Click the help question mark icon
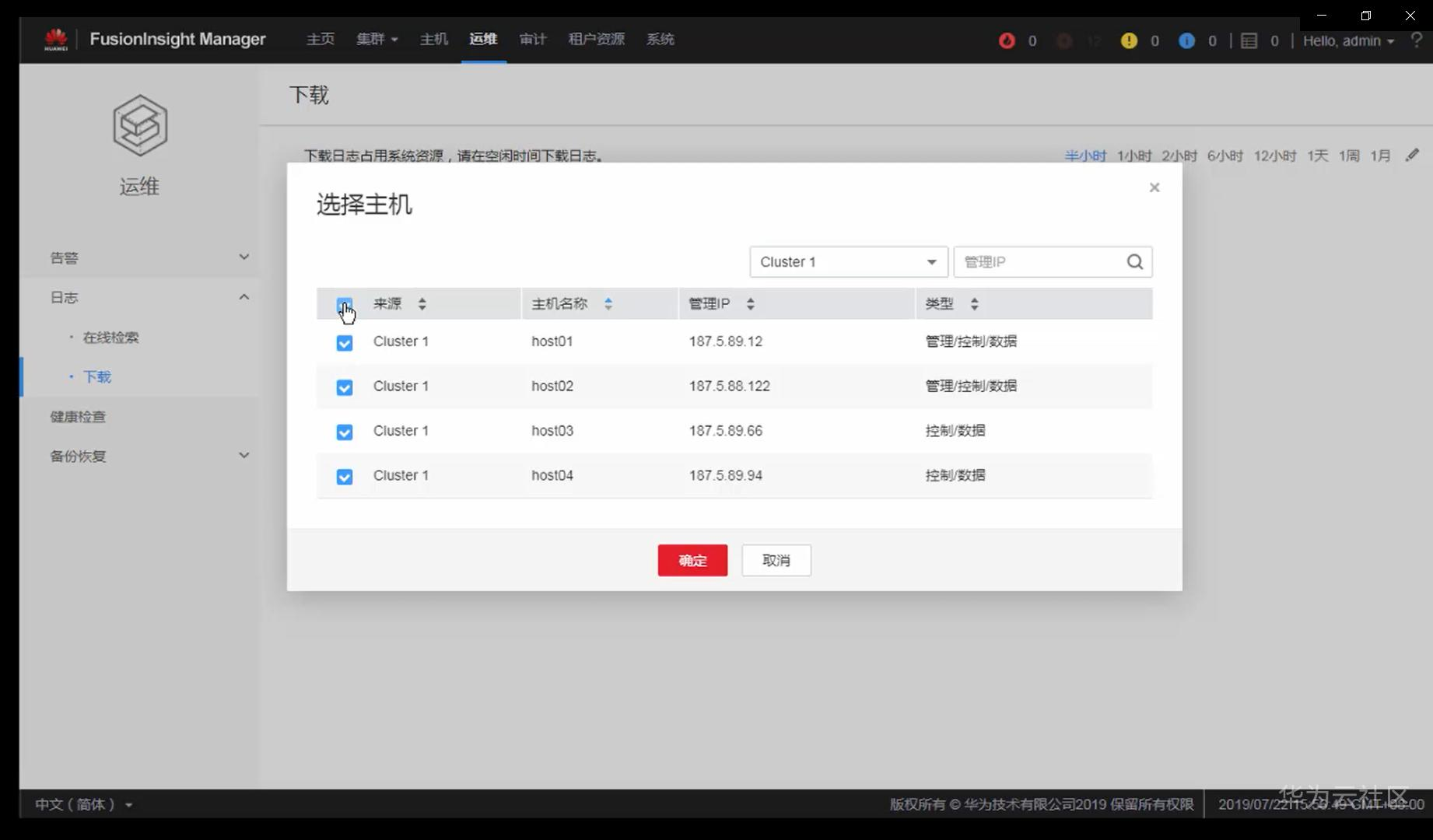The width and height of the screenshot is (1433, 840). pyautogui.click(x=1416, y=40)
